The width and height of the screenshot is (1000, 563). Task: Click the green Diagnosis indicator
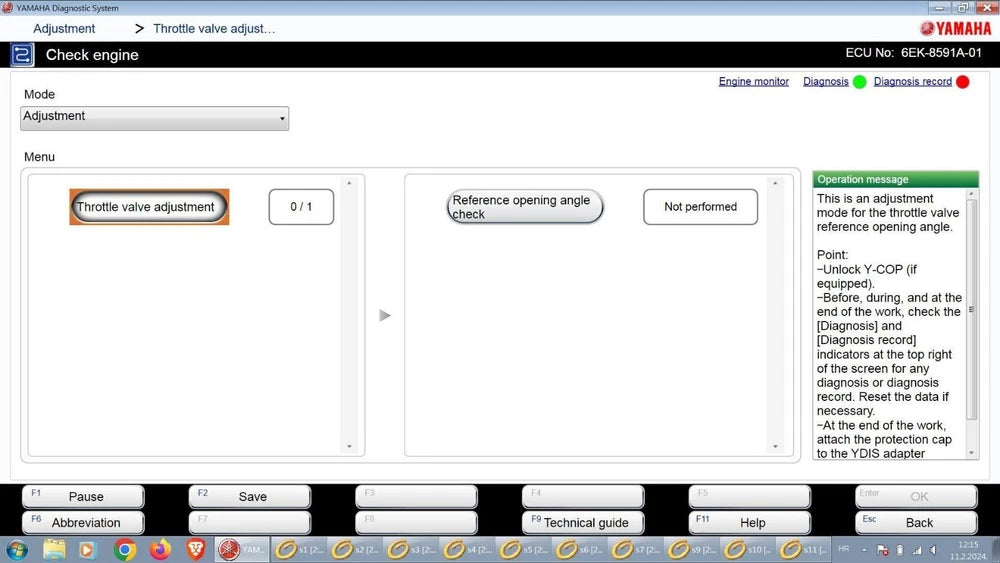pyautogui.click(x=860, y=82)
